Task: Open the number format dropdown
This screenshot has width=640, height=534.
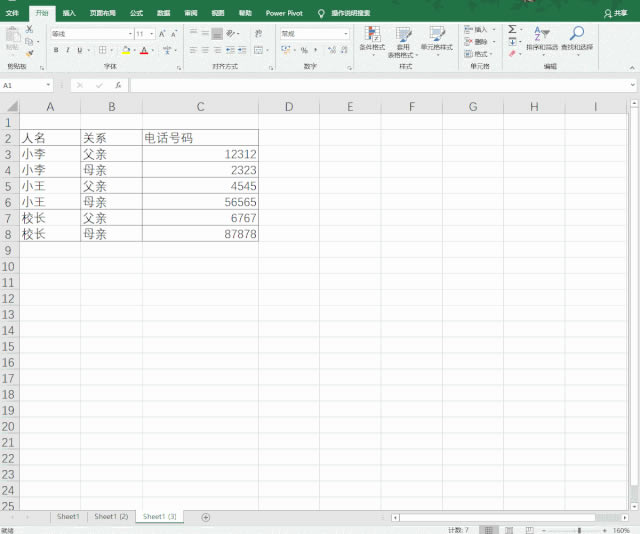Action: tap(346, 34)
